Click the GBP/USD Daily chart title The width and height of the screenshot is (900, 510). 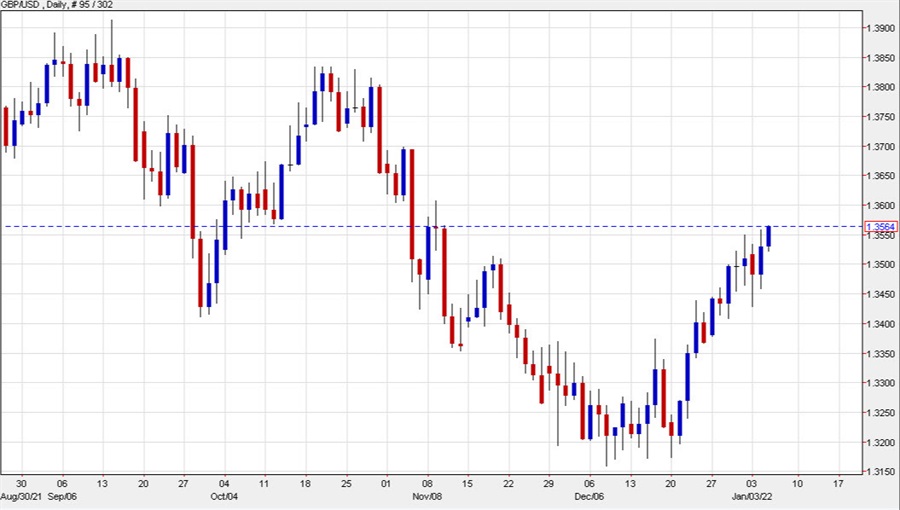[x=57, y=5]
